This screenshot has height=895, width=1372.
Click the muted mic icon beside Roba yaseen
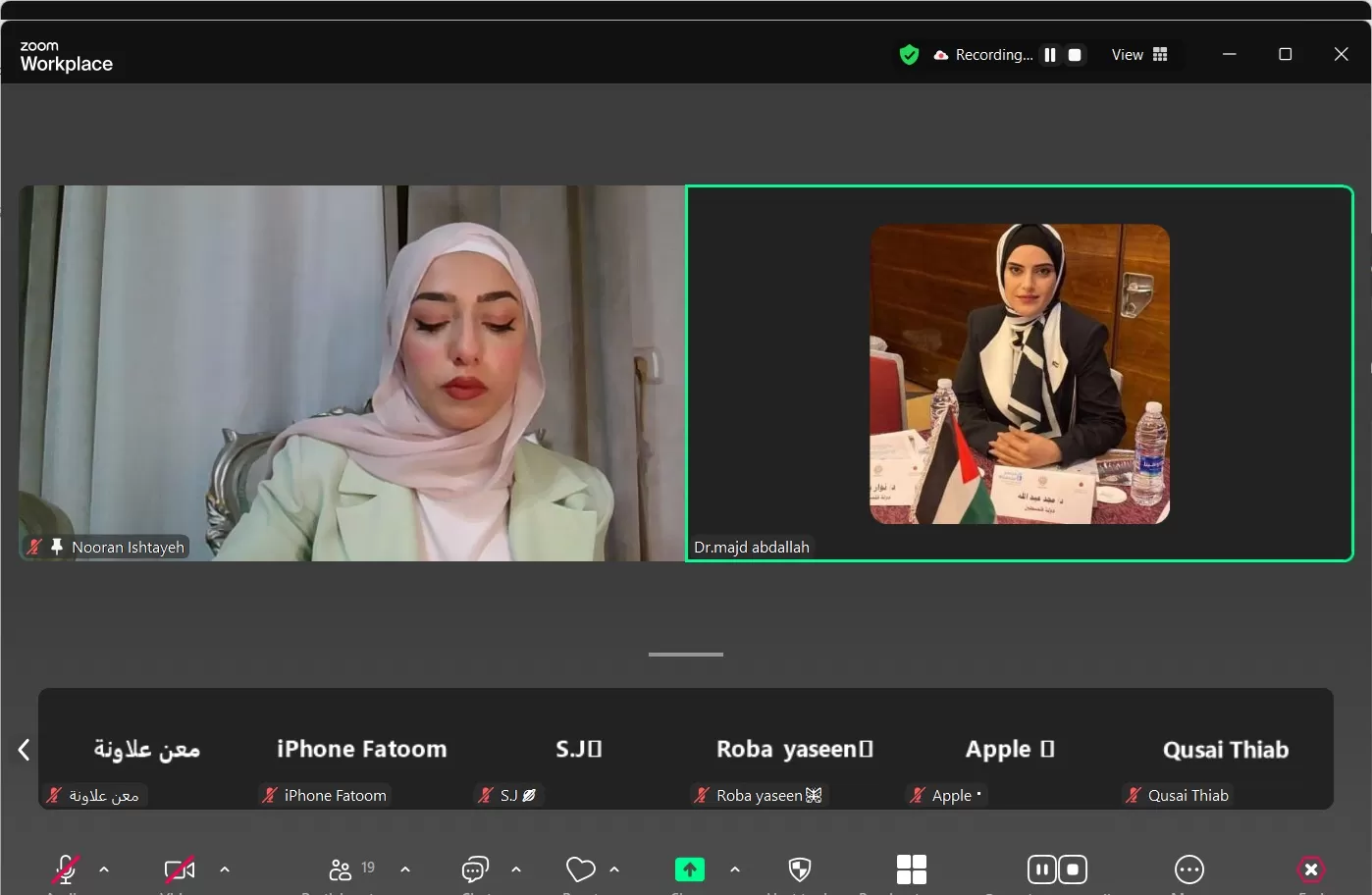pyautogui.click(x=702, y=795)
